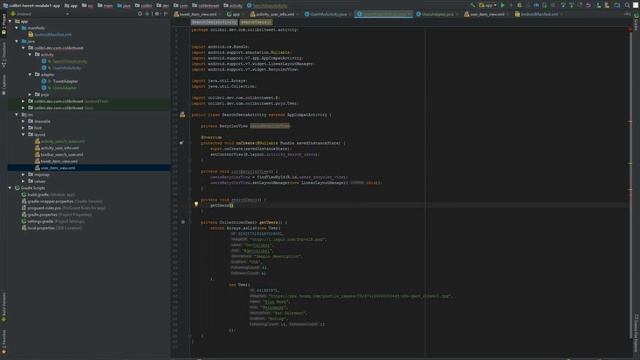The image size is (640, 360).
Task: Click the override gutter icon beside onCreate
Action: point(182,143)
